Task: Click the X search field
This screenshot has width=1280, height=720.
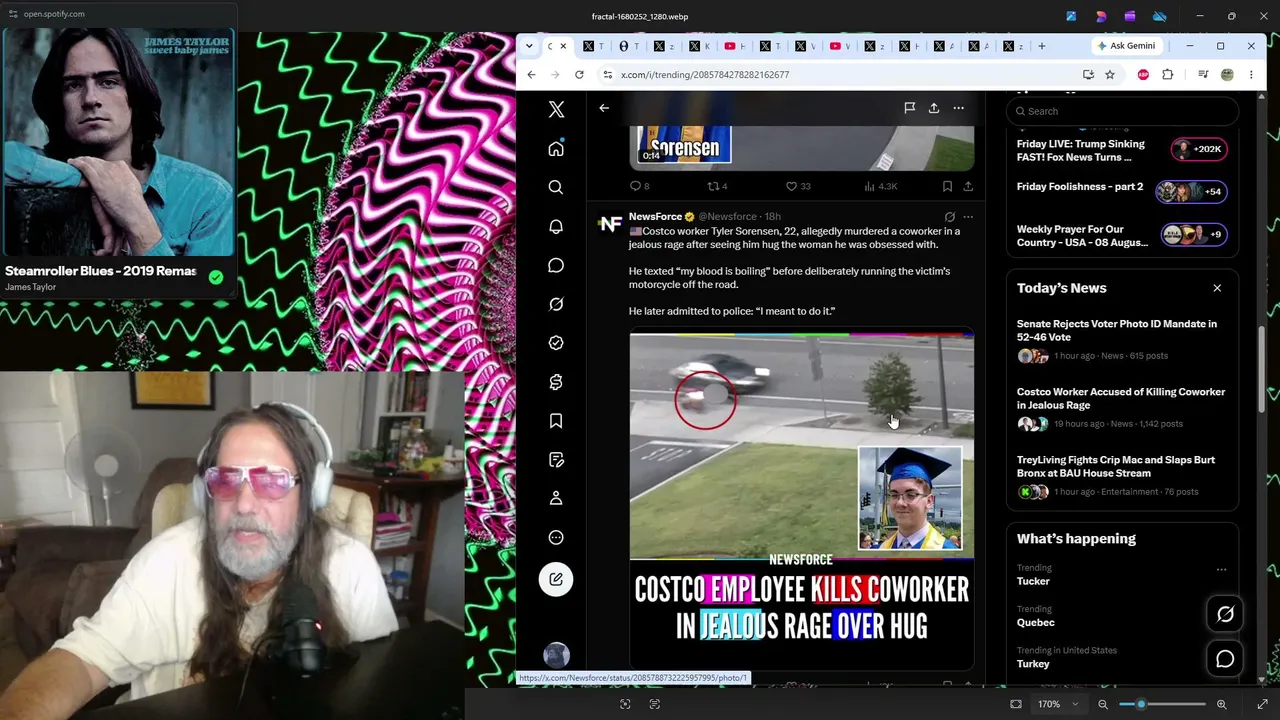Action: pyautogui.click(x=1122, y=111)
